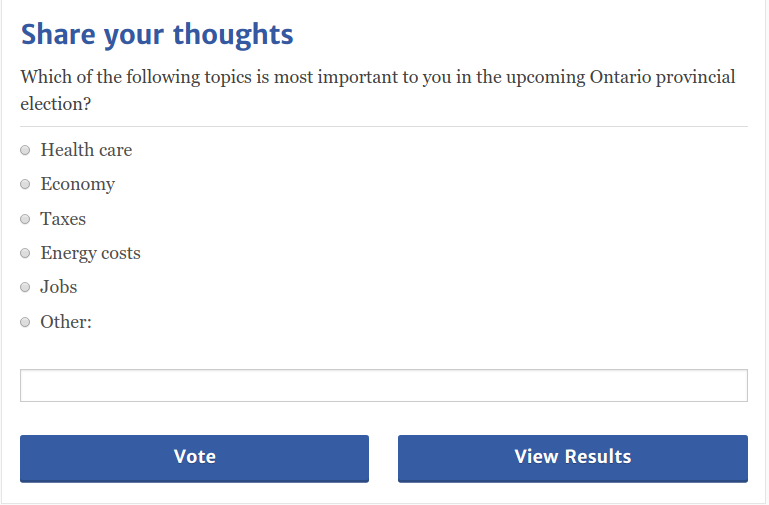This screenshot has width=769, height=505.
Task: Enable the Other: radio option
Action: click(x=25, y=322)
